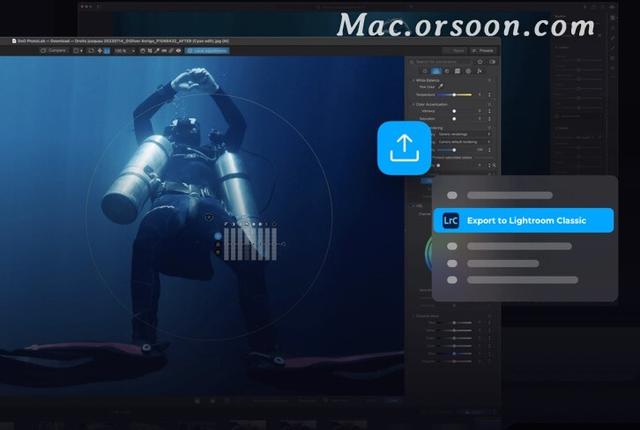Click the large blue export arrow icon

(404, 148)
